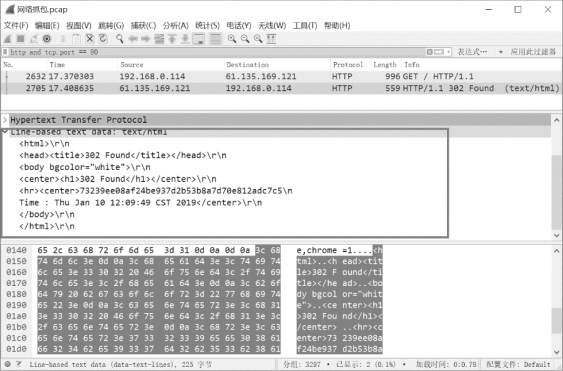563x371 pixels.
Task: Click packet details scrollbar down arrow
Action: coord(557,235)
